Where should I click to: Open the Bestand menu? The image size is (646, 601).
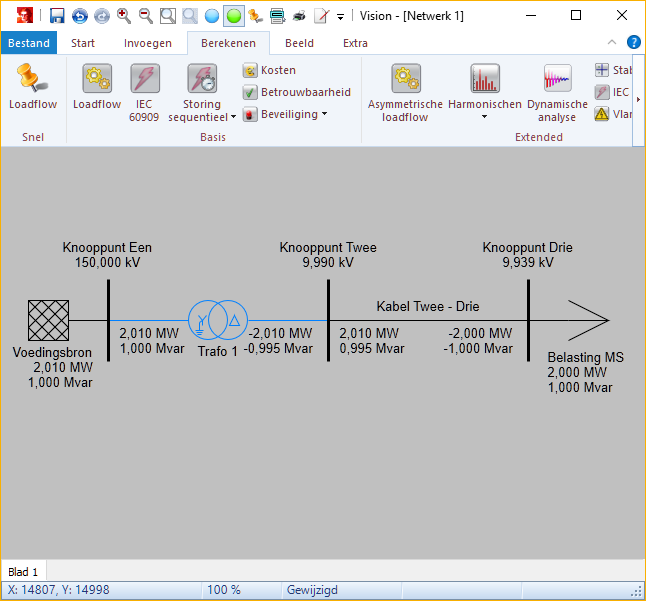pyautogui.click(x=29, y=43)
